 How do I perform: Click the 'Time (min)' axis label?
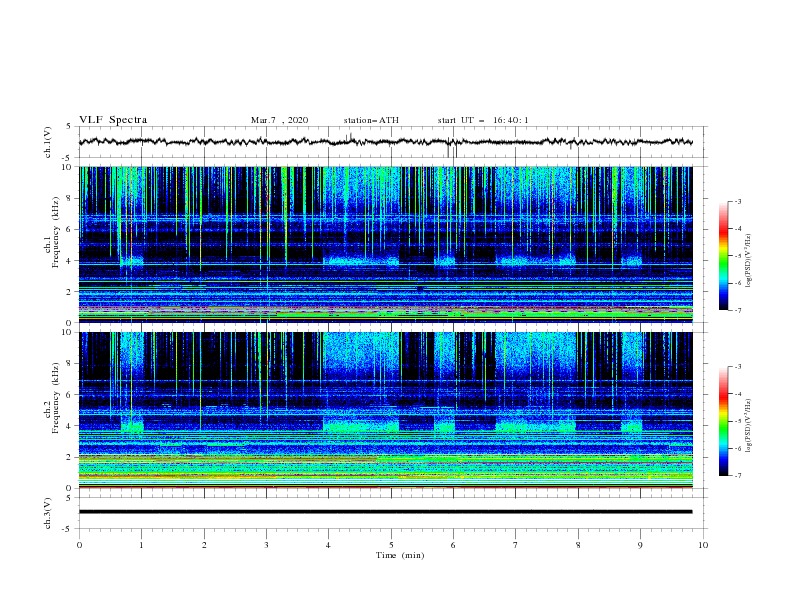click(400, 555)
